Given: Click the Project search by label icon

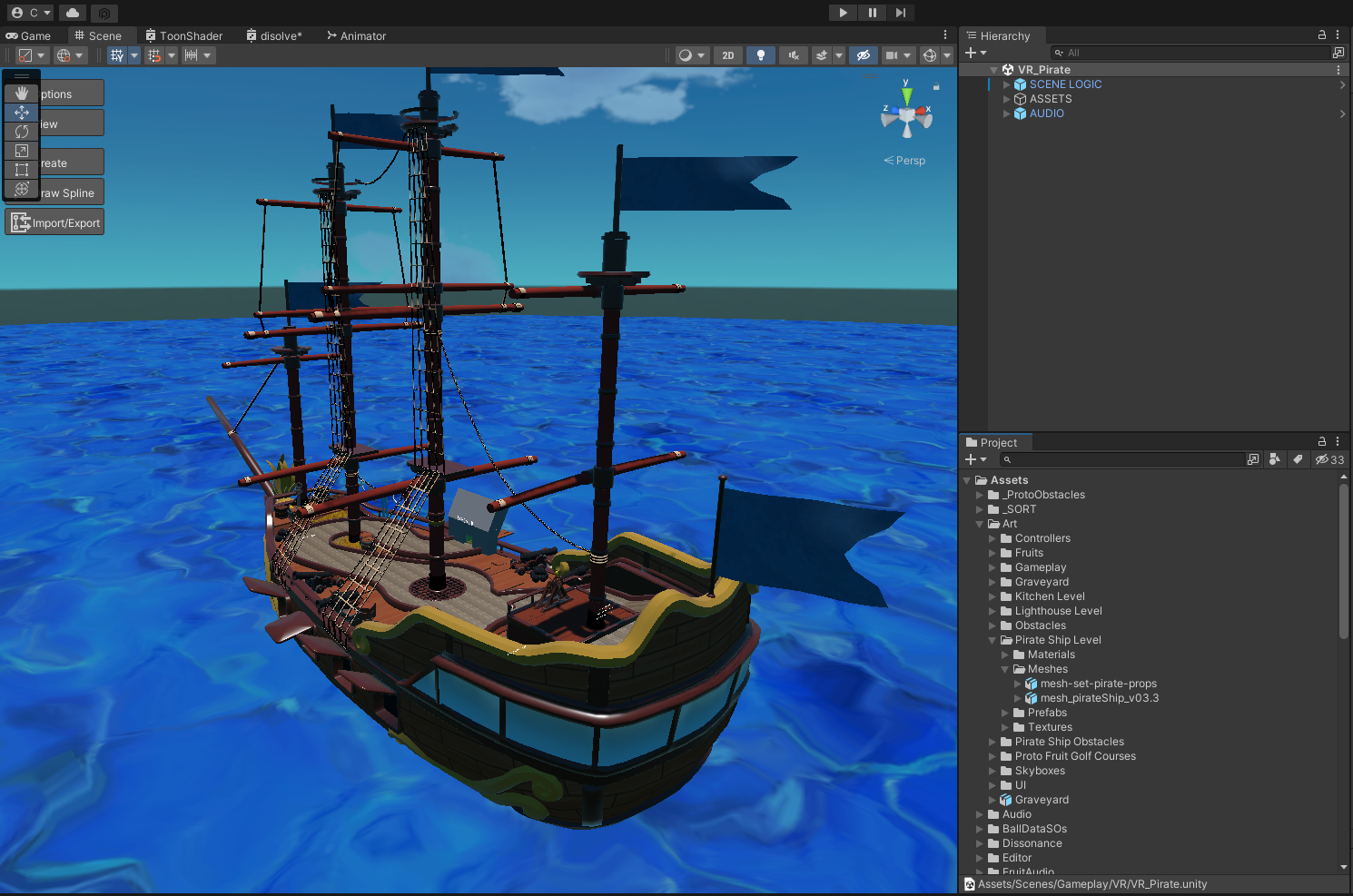Looking at the screenshot, I should click(x=1298, y=459).
